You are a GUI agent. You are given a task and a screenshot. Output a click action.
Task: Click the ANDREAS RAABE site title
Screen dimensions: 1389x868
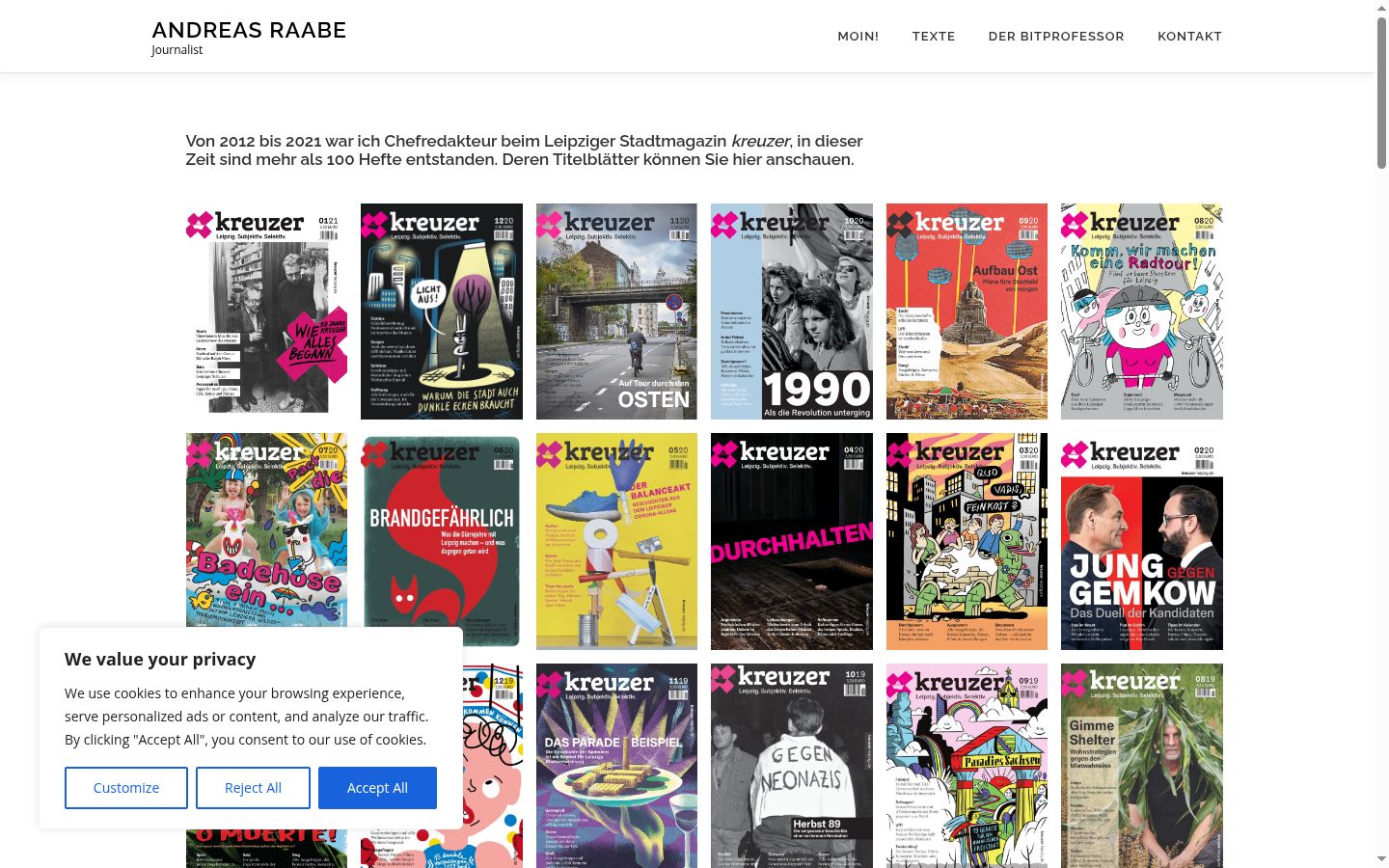click(x=249, y=30)
